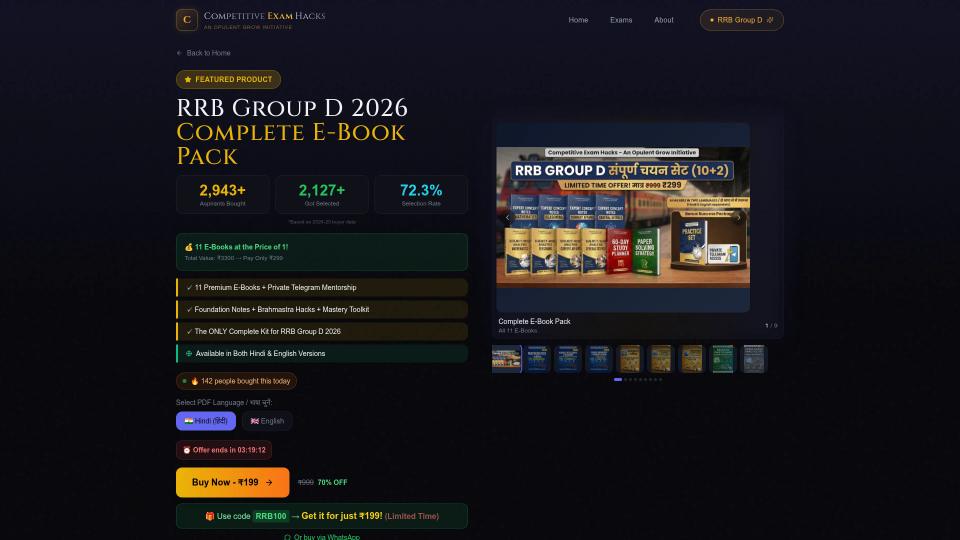This screenshot has height=540, width=960.
Task: Select the green cover carousel thumbnail
Action: click(x=722, y=359)
